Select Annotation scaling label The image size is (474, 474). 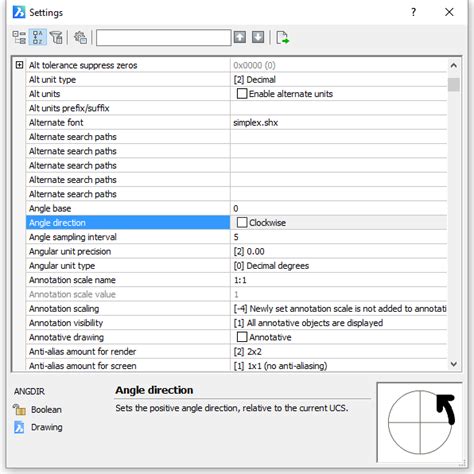point(64,308)
